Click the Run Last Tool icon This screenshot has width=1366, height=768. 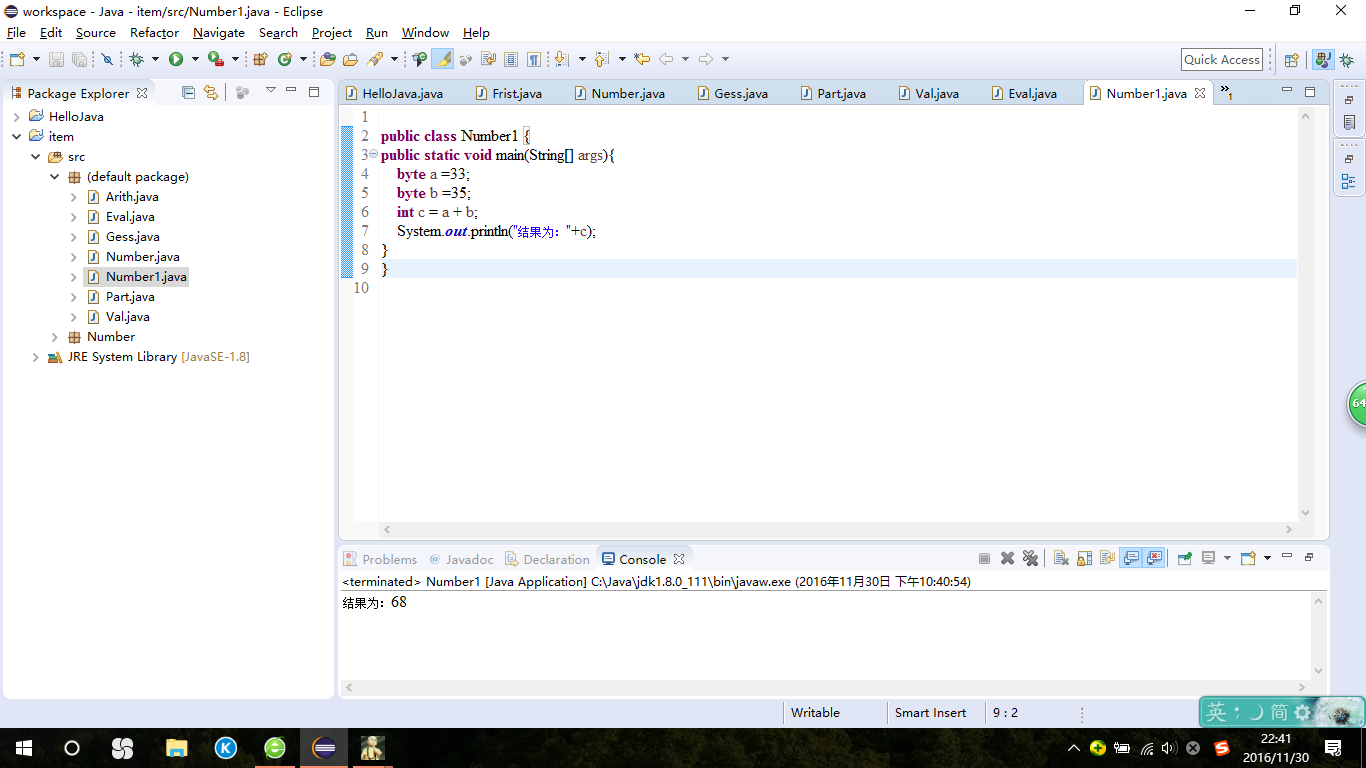pyautogui.click(x=215, y=59)
